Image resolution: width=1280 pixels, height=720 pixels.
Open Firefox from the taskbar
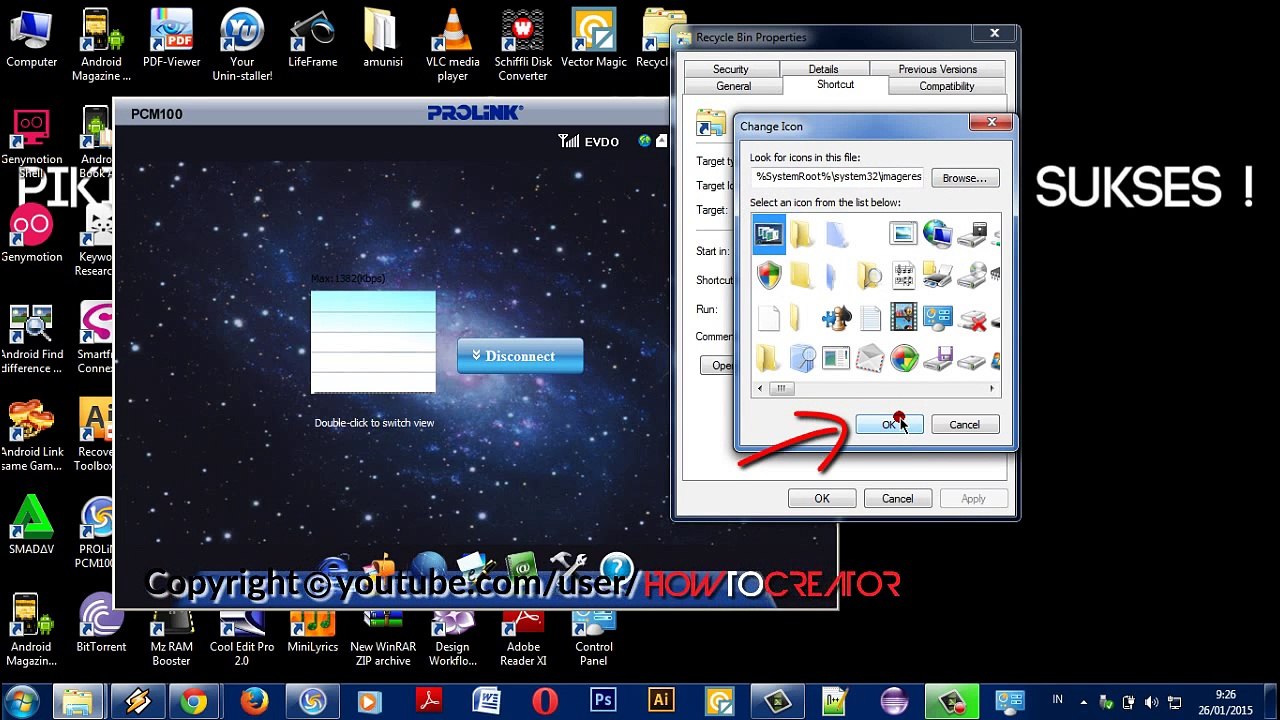253,702
